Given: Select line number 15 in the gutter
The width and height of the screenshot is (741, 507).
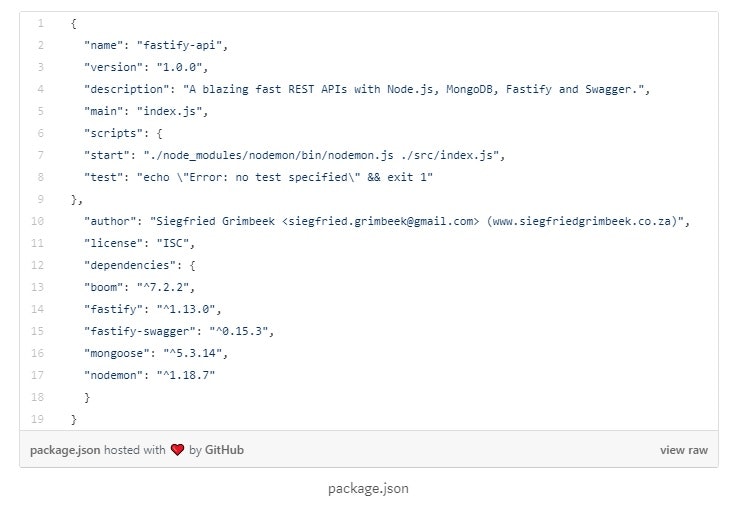Looking at the screenshot, I should point(37,331).
